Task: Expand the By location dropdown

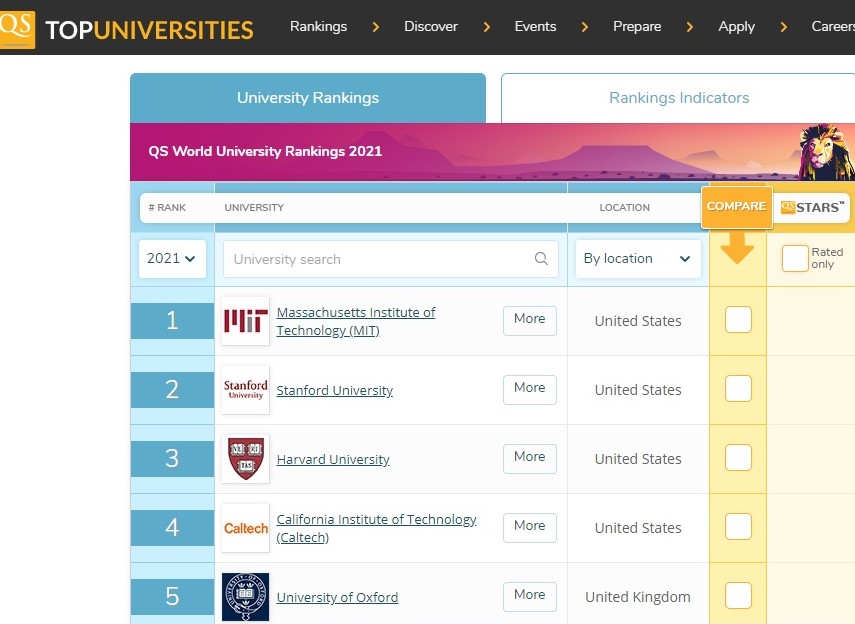Action: coord(637,259)
